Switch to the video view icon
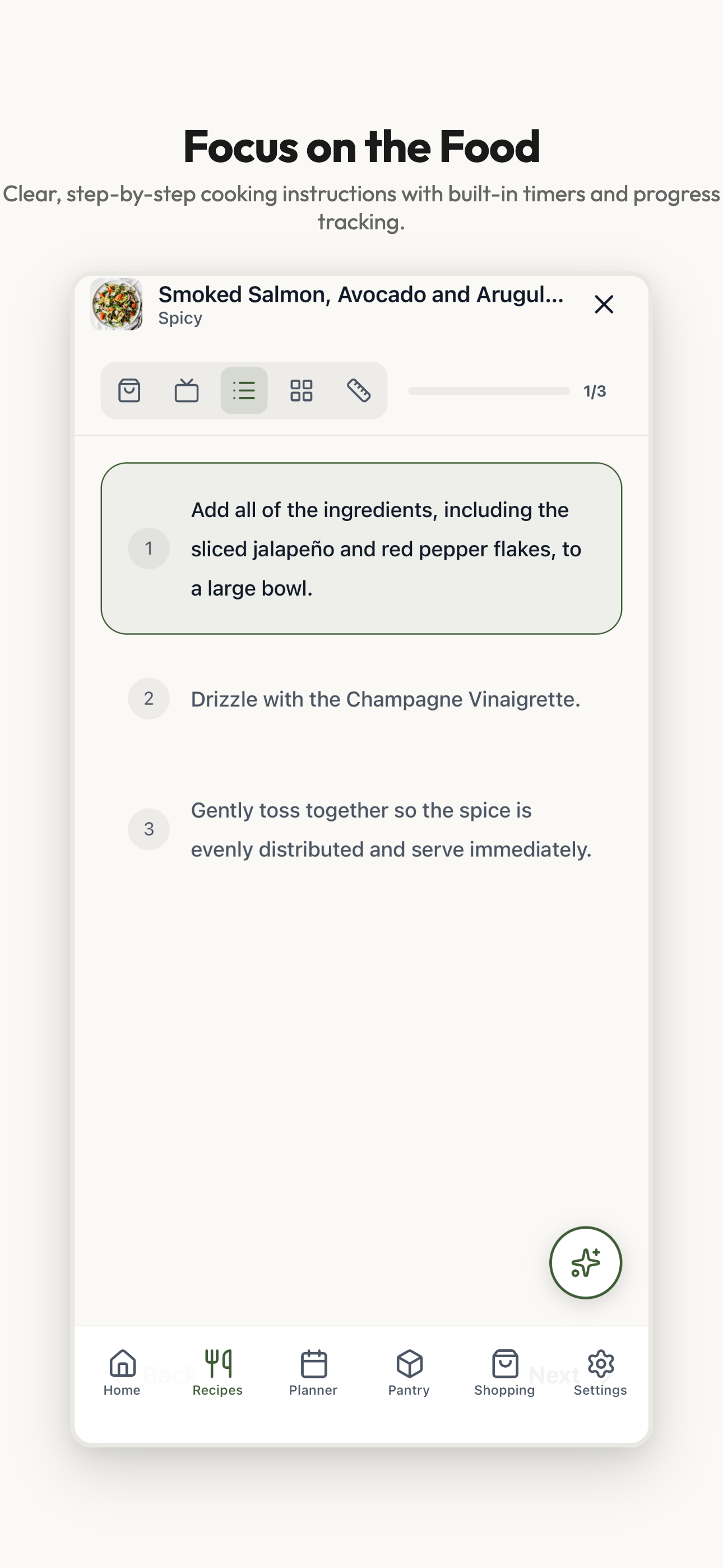This screenshot has width=723, height=1568. coord(186,390)
